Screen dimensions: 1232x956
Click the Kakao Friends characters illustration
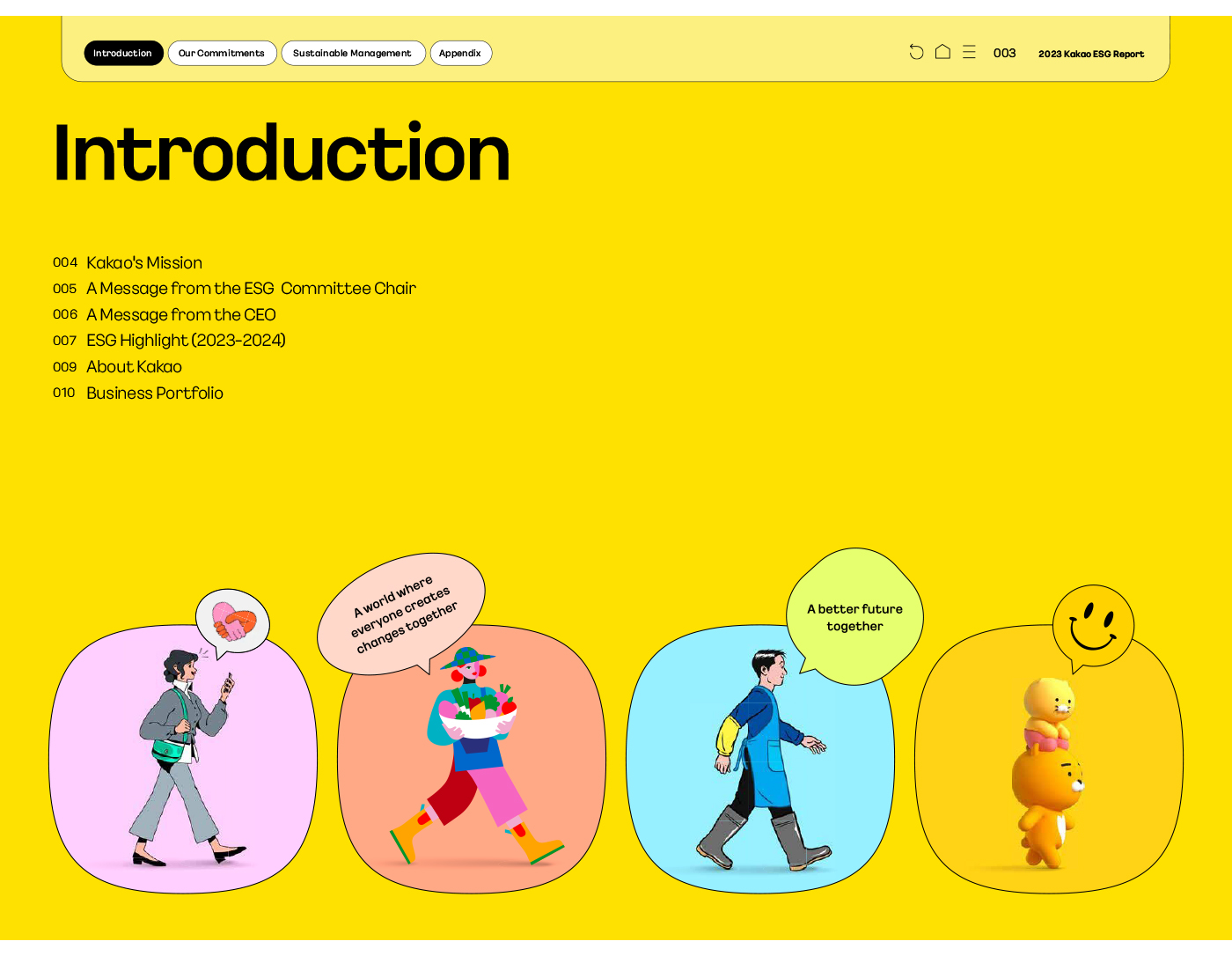tap(1049, 772)
